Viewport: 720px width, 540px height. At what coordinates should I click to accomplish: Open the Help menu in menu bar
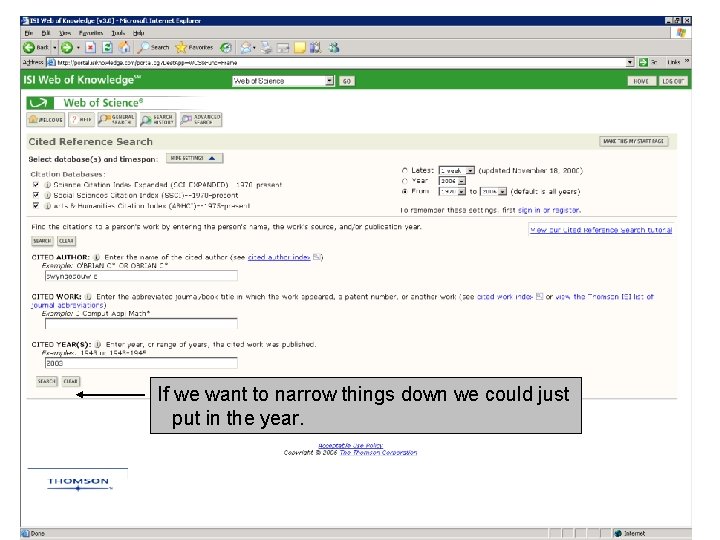point(138,33)
